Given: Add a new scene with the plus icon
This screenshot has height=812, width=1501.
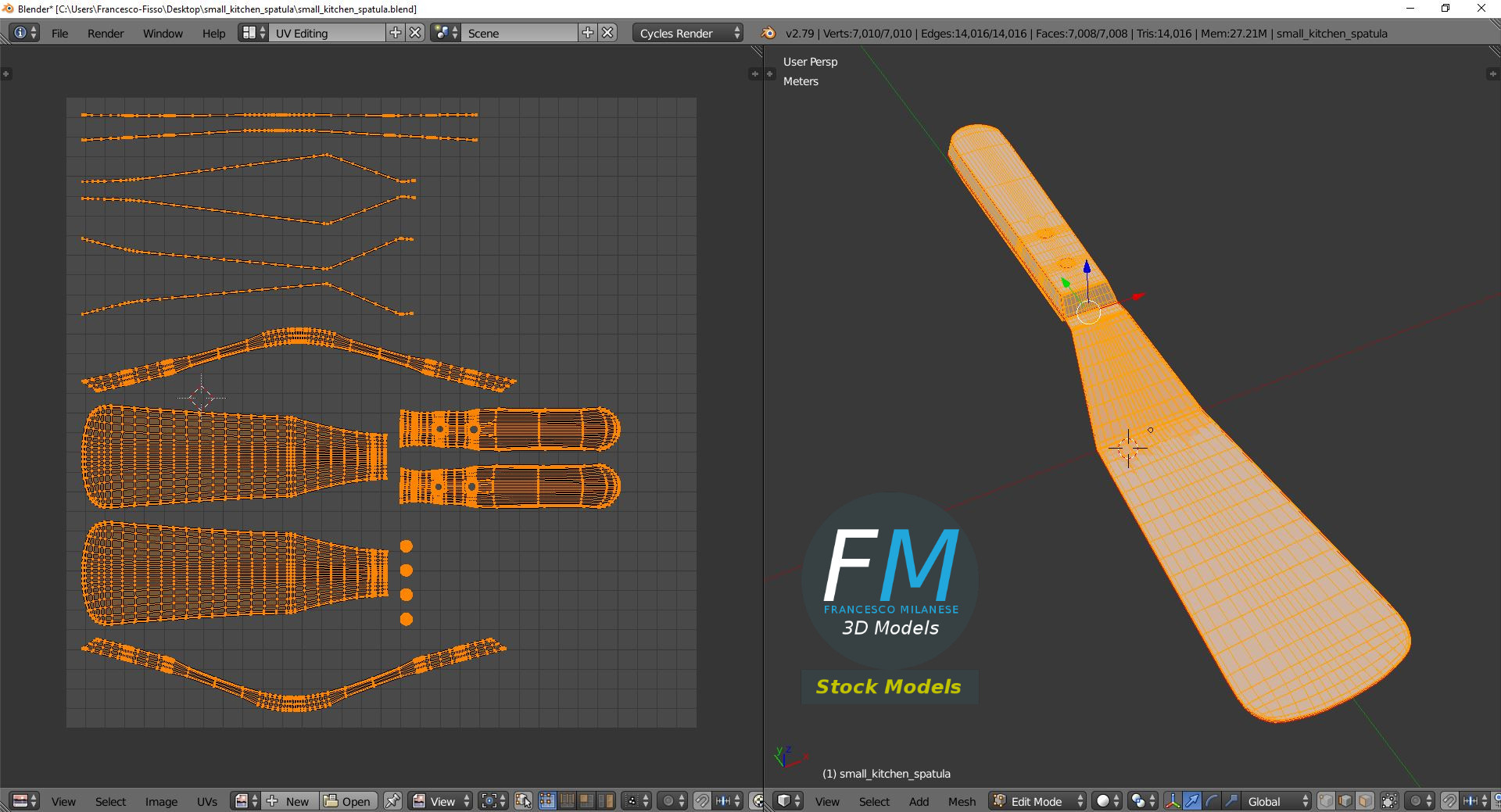Looking at the screenshot, I should (x=588, y=33).
